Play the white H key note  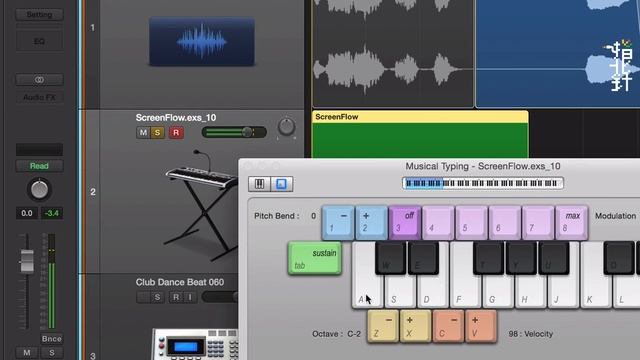pyautogui.click(x=531, y=292)
